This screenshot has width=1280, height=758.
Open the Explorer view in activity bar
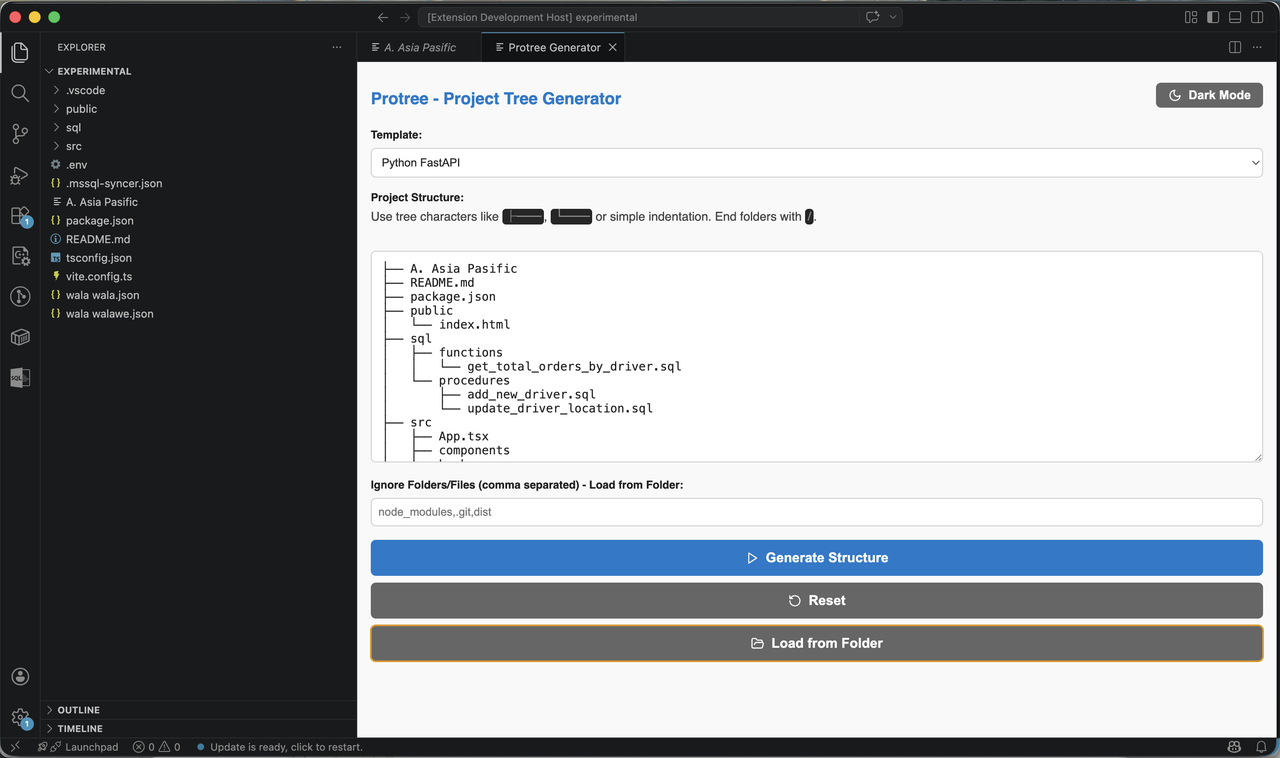pyautogui.click(x=20, y=52)
